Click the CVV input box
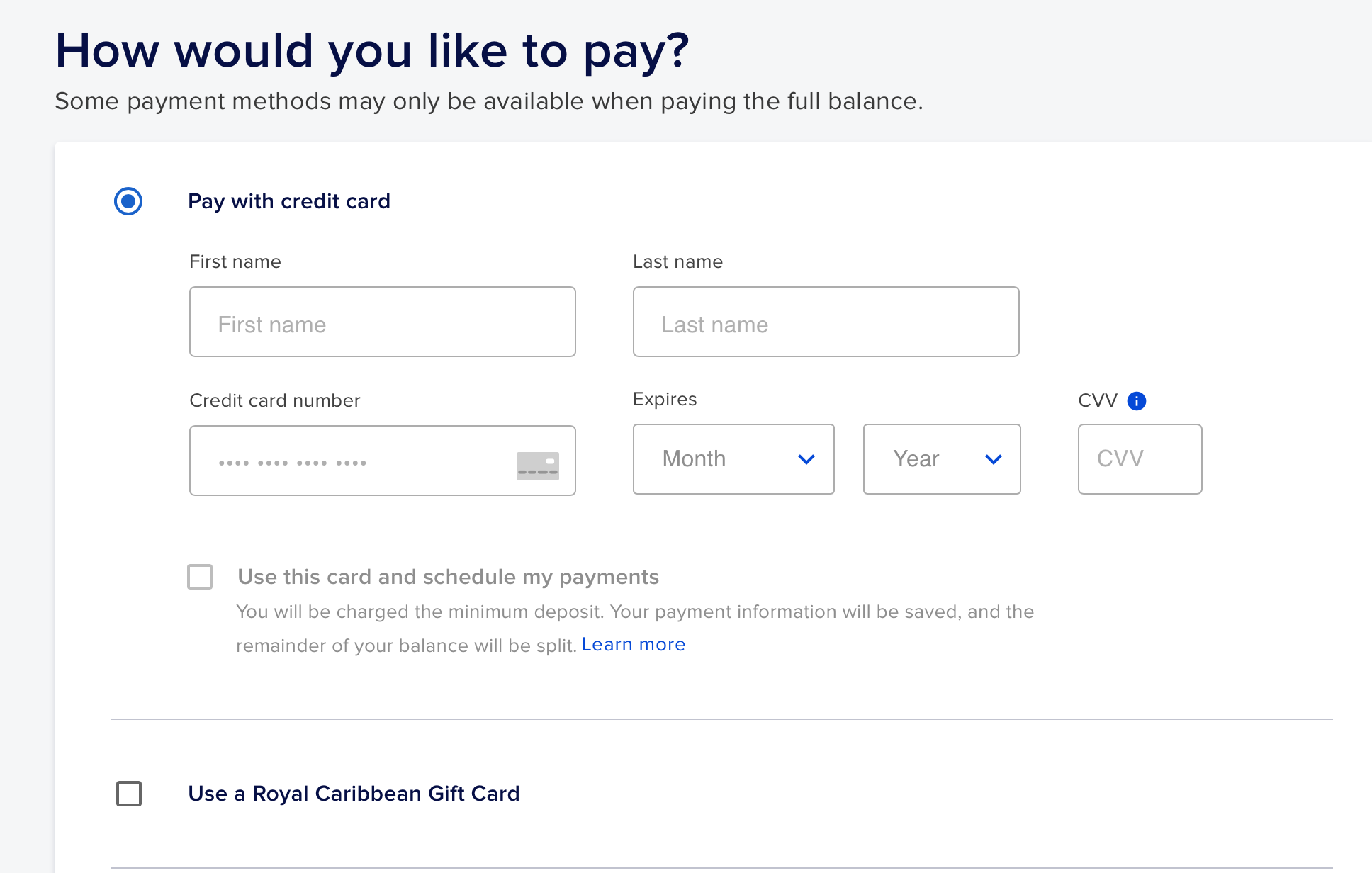This screenshot has height=873, width=1372. pyautogui.click(x=1140, y=459)
